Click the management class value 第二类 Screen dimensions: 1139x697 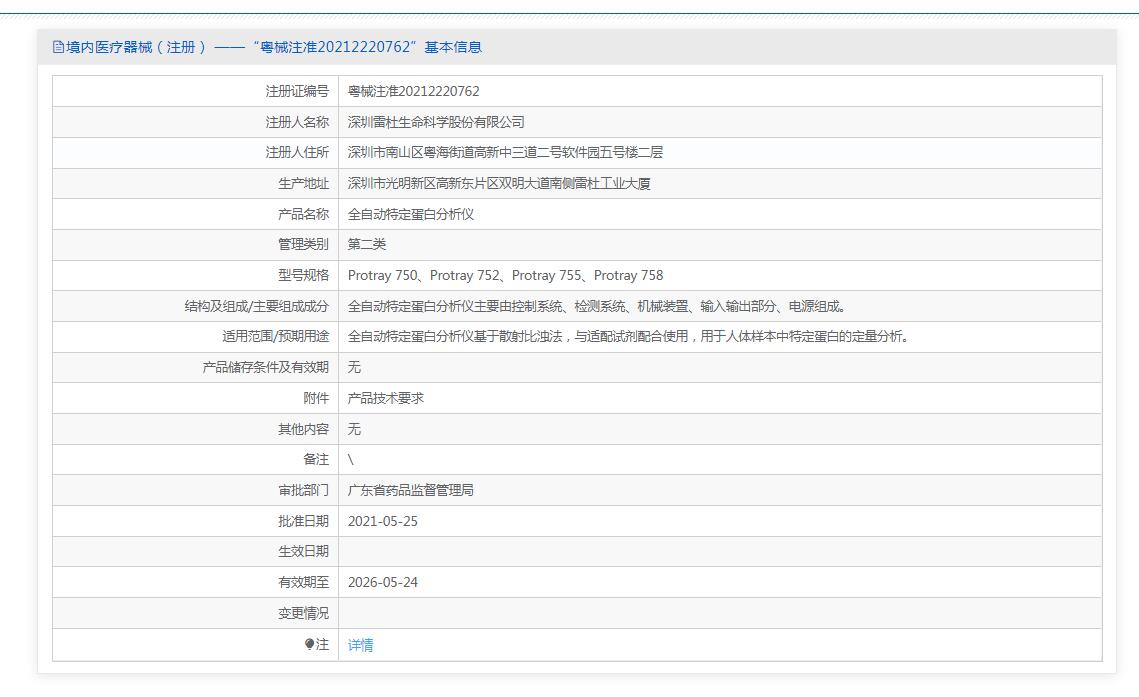pos(367,245)
